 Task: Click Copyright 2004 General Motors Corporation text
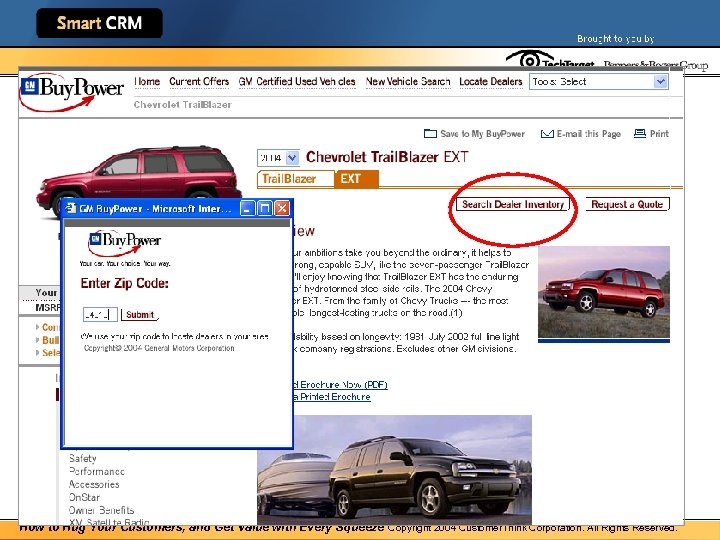click(159, 348)
